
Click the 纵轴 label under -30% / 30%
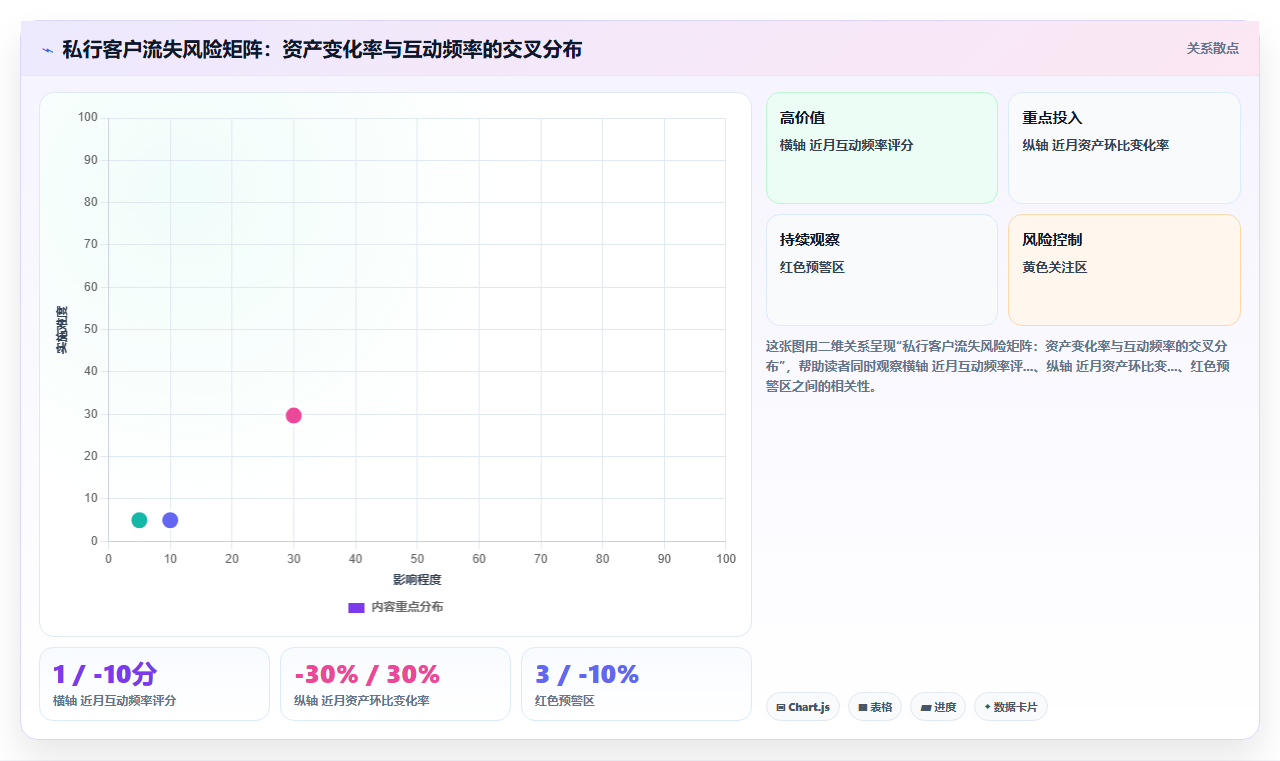click(x=362, y=701)
